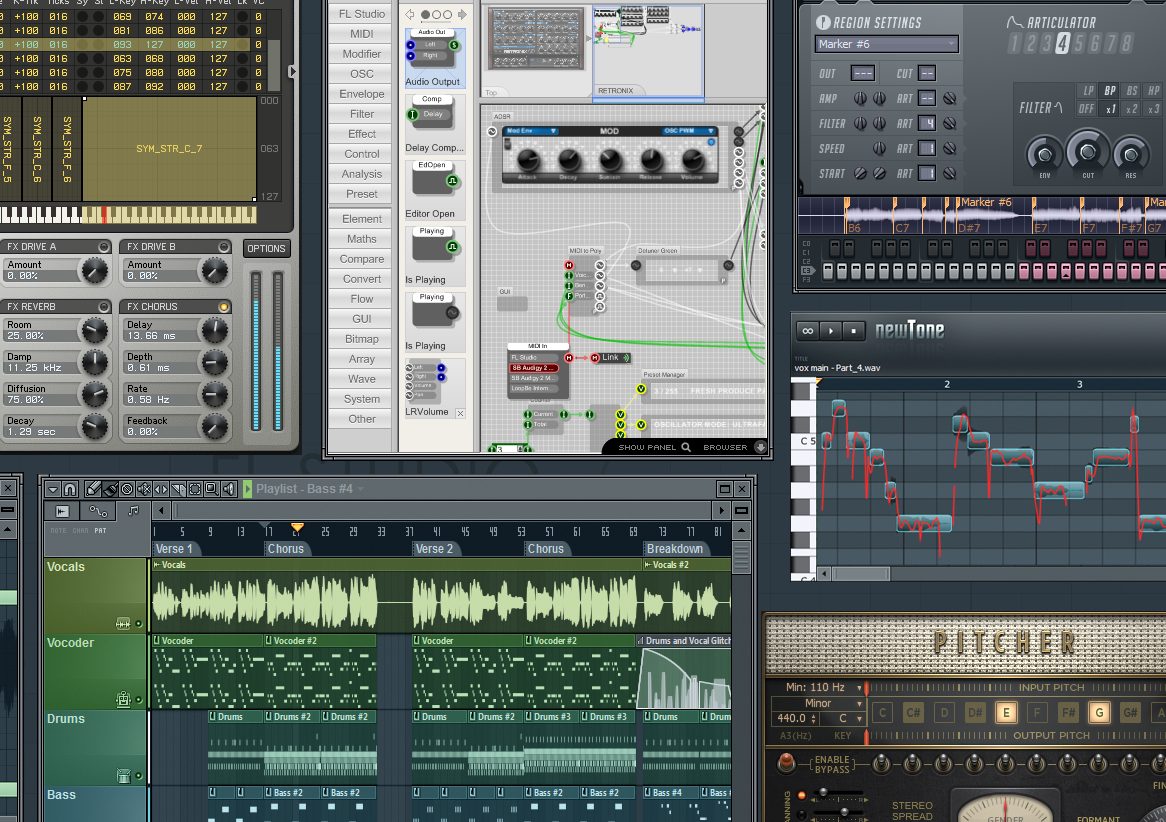Click the E note button in Pitcher

(1006, 713)
